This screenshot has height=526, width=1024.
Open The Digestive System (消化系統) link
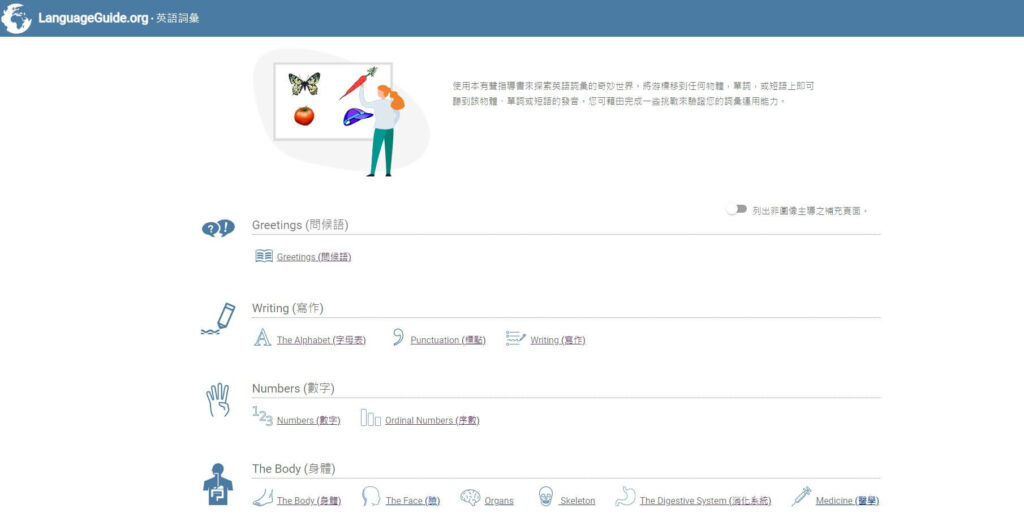pyautogui.click(x=705, y=501)
